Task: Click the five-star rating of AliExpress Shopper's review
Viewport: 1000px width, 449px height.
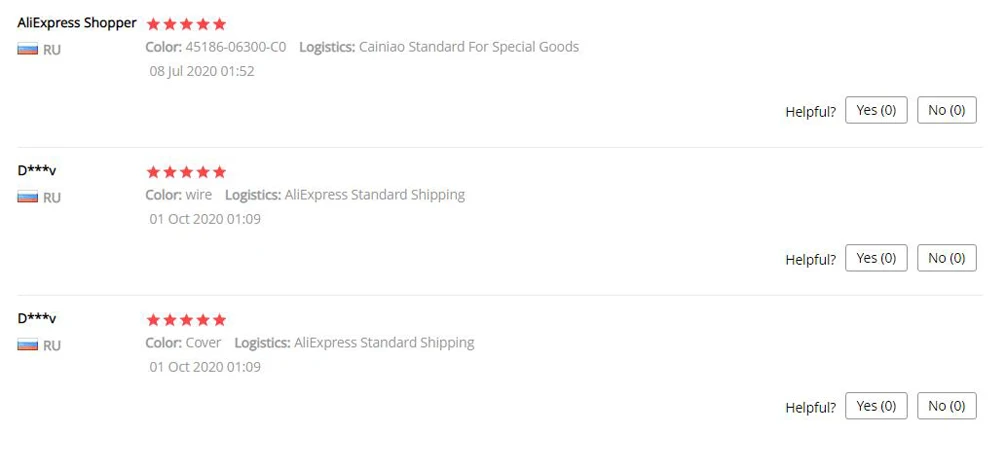Action: pyautogui.click(x=186, y=24)
